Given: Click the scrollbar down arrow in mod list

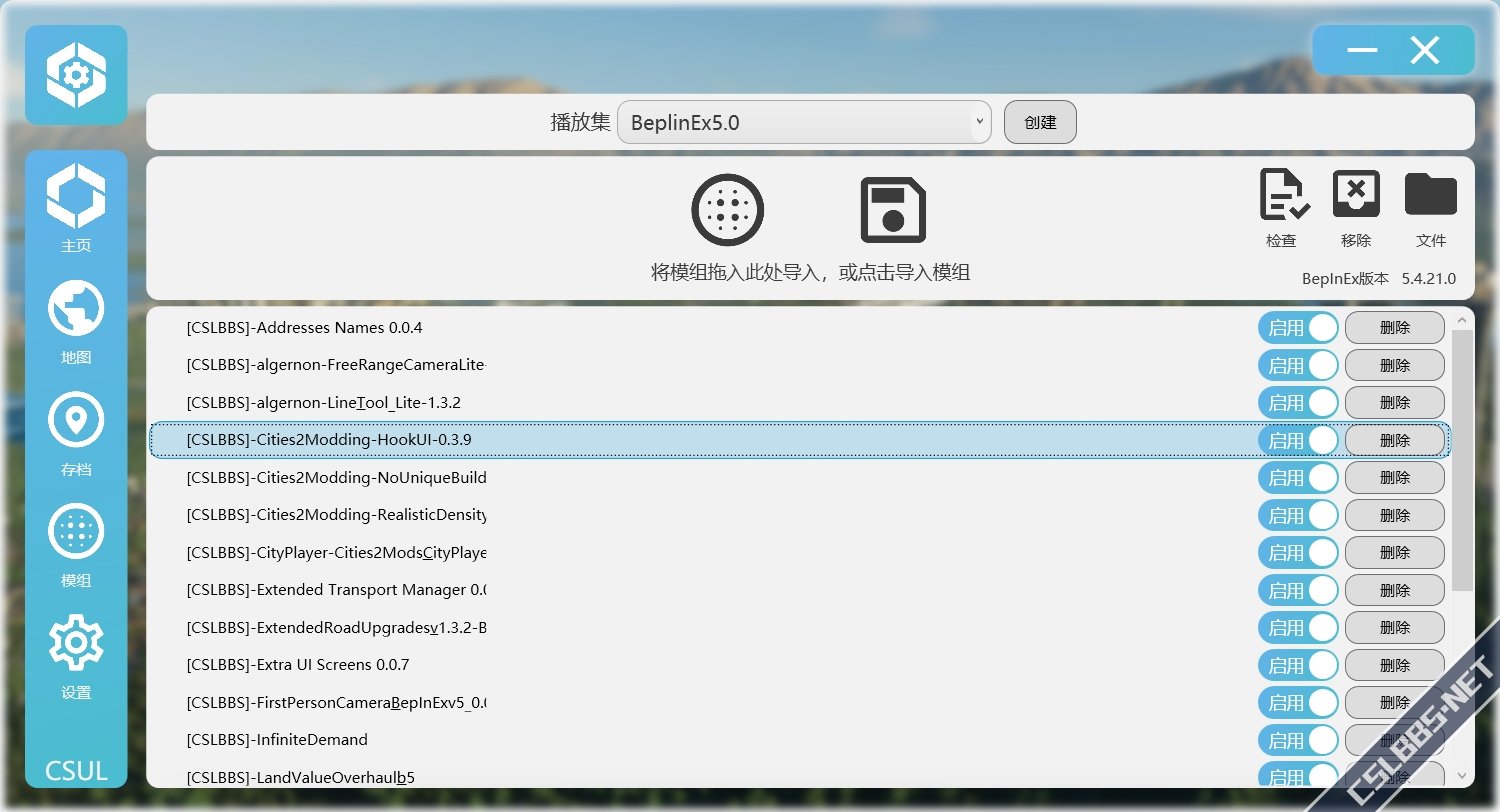Looking at the screenshot, I should [x=1462, y=775].
